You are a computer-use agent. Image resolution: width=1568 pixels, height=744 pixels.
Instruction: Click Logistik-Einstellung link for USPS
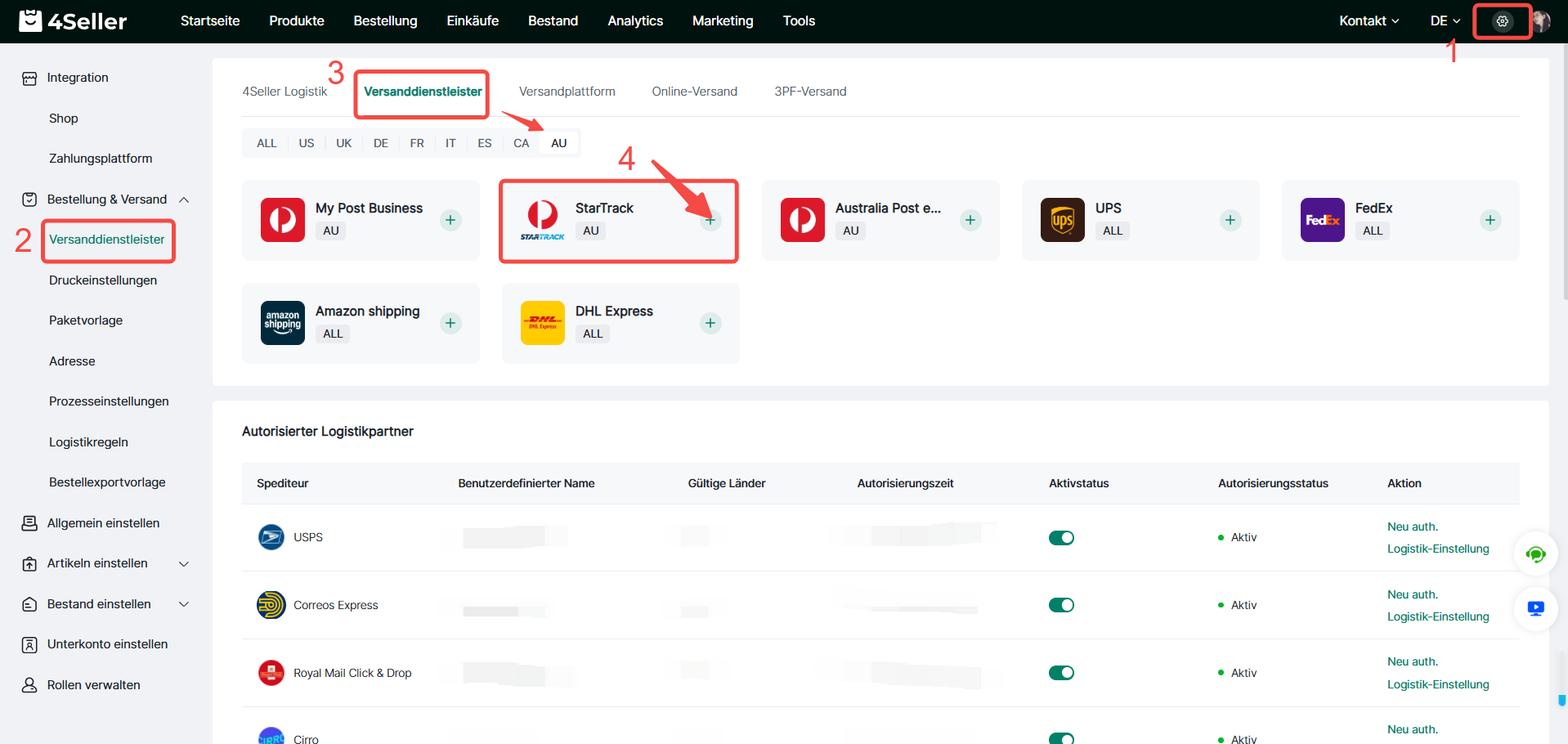[1437, 549]
